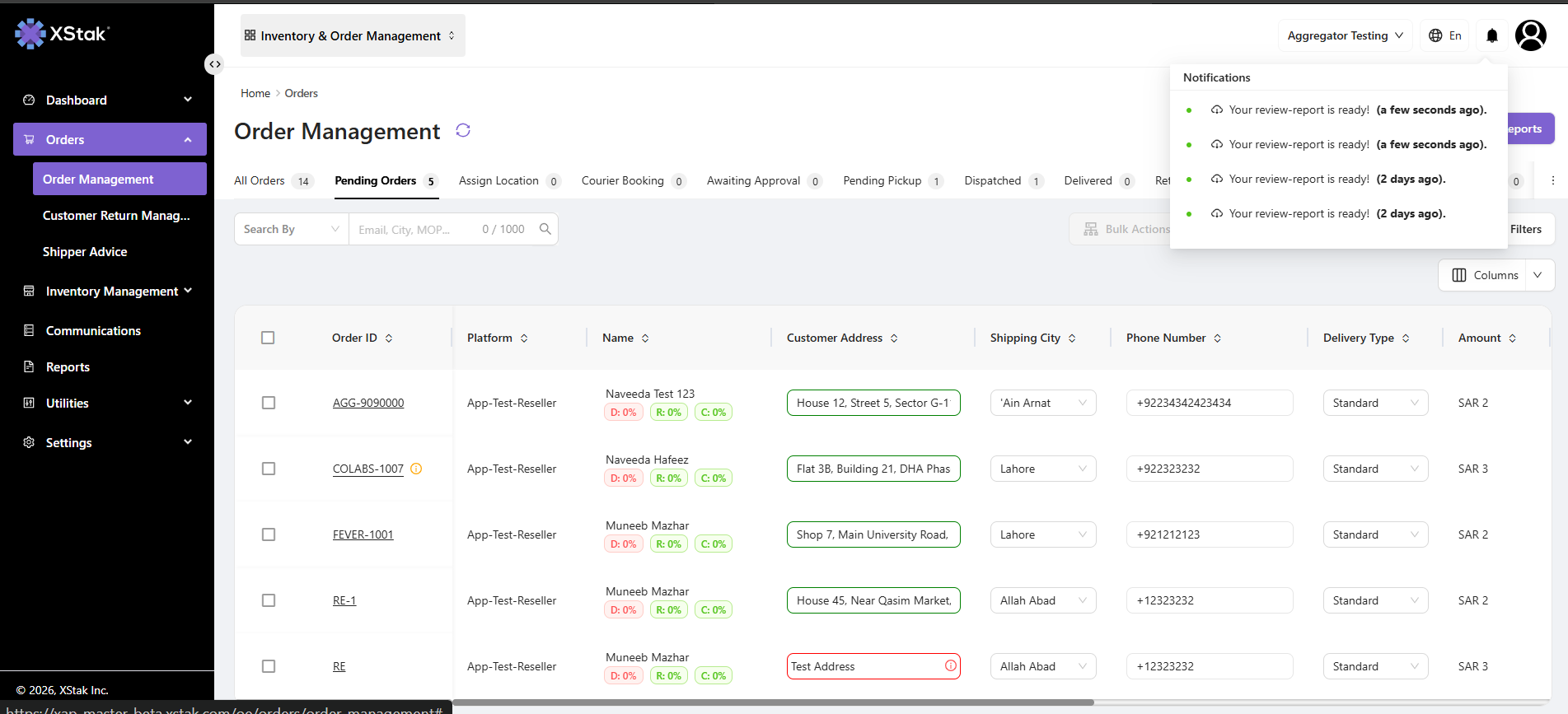Open the user profile avatar
This screenshot has width=1568, height=714.
[x=1531, y=35]
